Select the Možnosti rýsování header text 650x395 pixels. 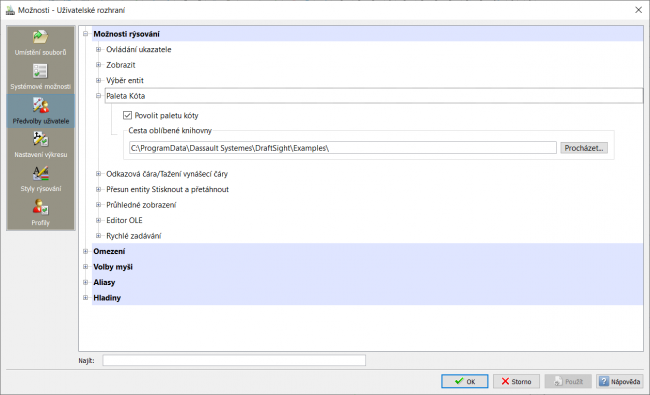point(126,34)
